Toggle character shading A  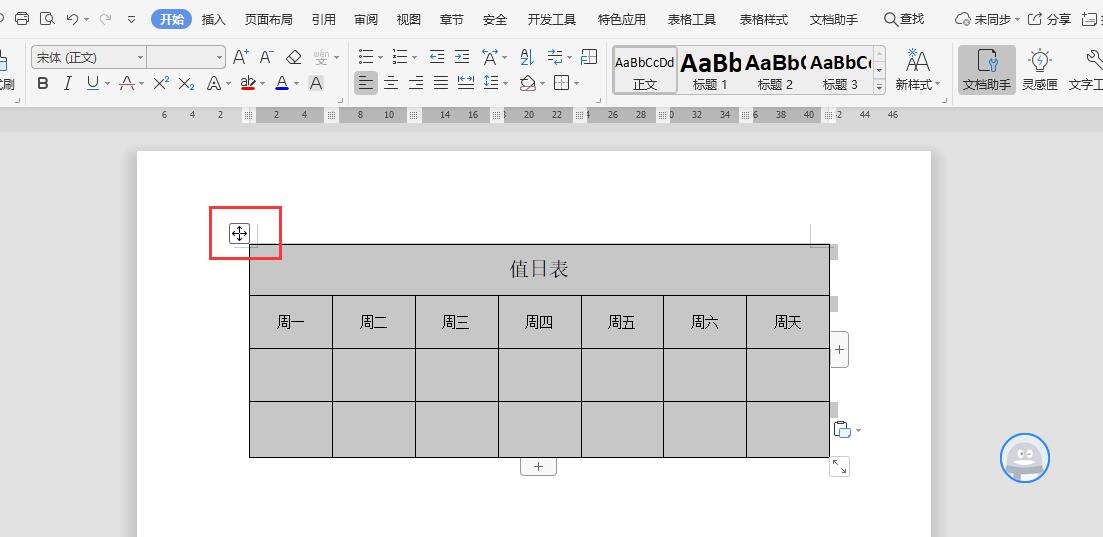click(317, 84)
